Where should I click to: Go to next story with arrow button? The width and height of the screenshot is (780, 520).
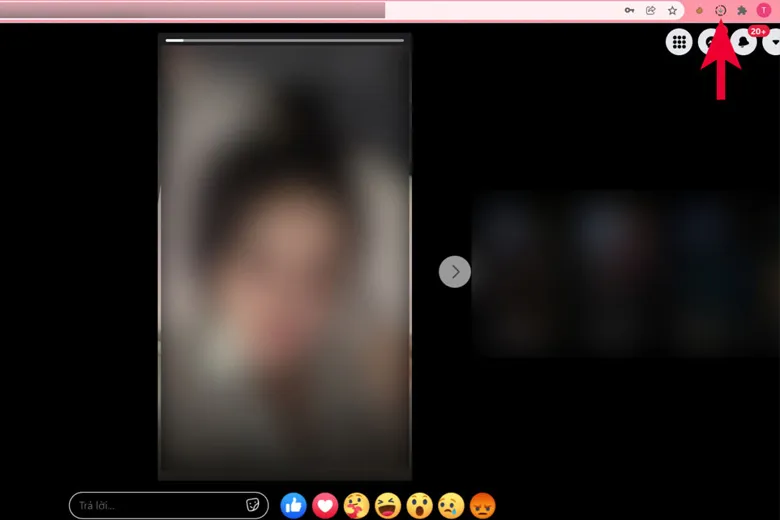click(x=455, y=272)
